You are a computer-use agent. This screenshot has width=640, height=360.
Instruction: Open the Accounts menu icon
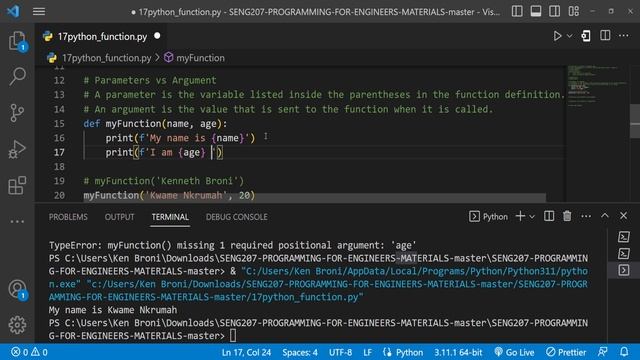[17, 289]
